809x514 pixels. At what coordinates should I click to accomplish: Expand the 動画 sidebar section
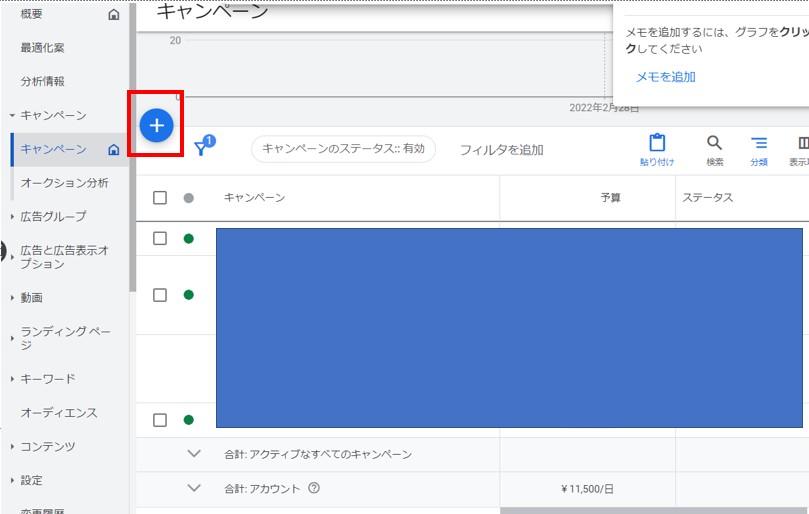point(12,298)
